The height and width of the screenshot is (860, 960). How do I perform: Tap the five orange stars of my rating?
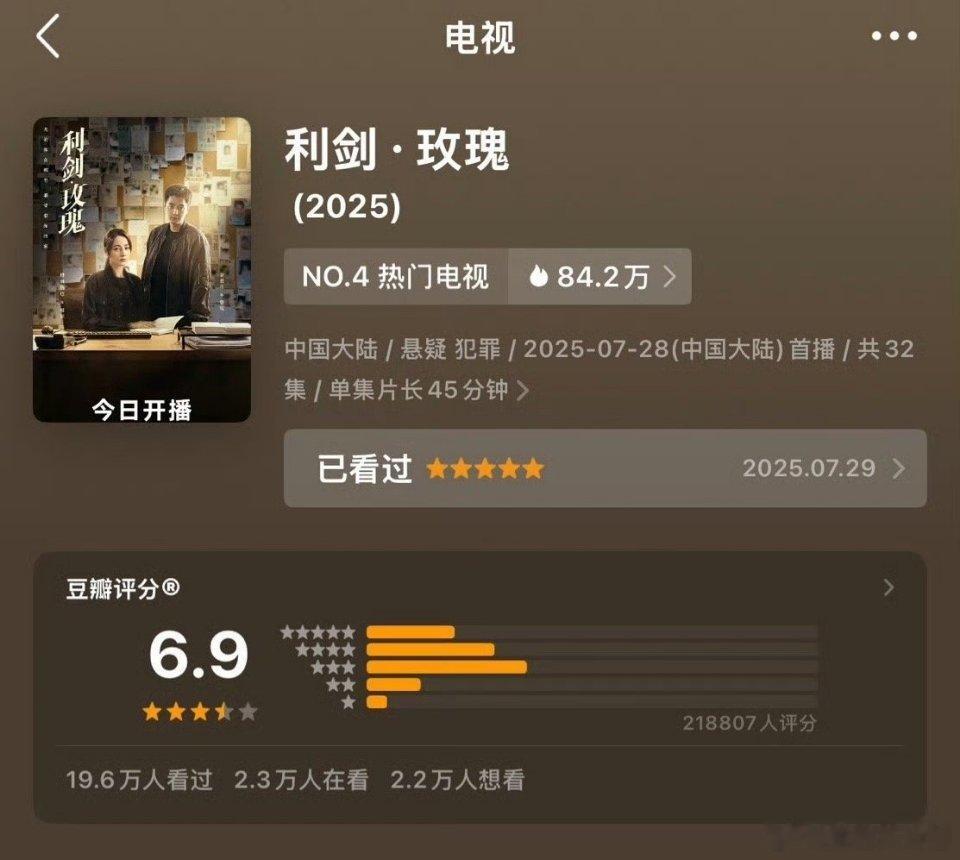(485, 469)
